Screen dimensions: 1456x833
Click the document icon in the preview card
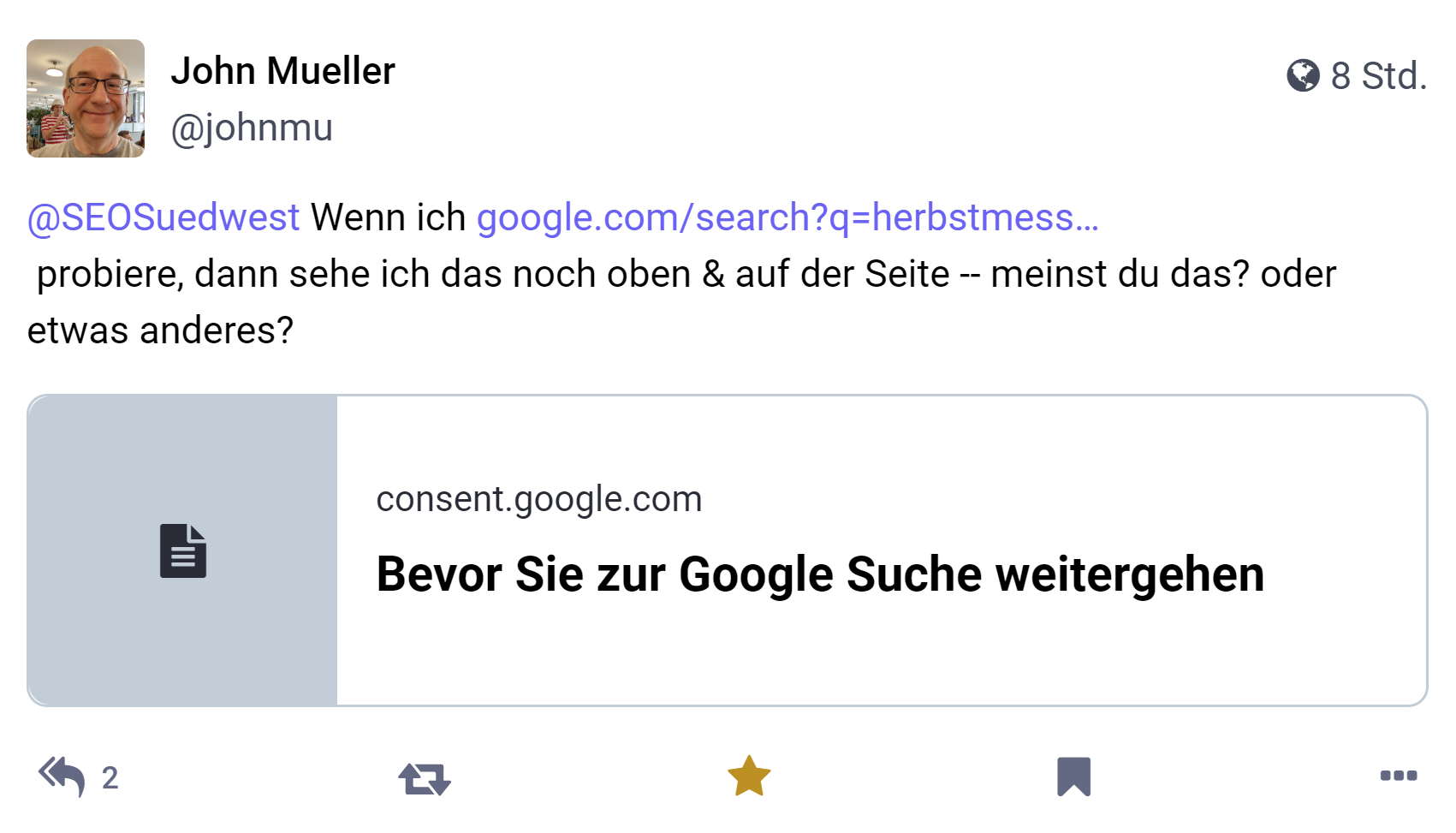[x=181, y=552]
